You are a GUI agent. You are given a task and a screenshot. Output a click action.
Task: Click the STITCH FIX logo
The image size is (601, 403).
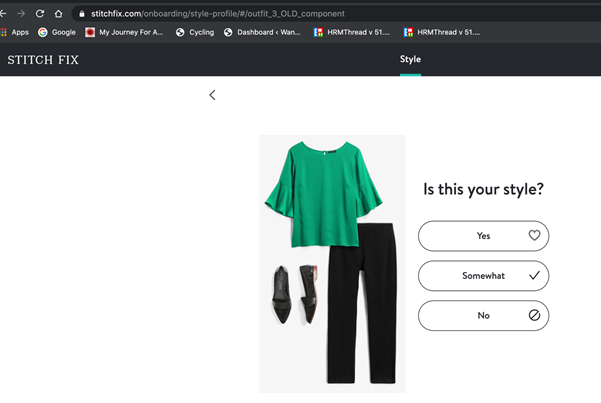click(43, 60)
